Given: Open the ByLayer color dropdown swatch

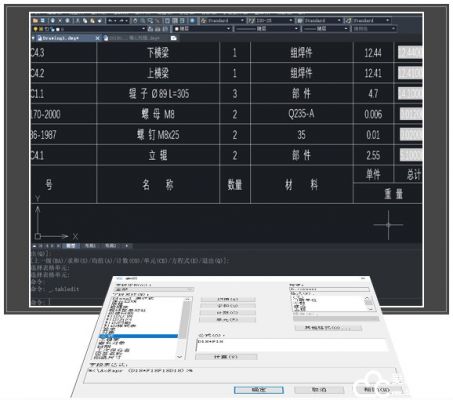Looking at the screenshot, I should pos(202,29).
